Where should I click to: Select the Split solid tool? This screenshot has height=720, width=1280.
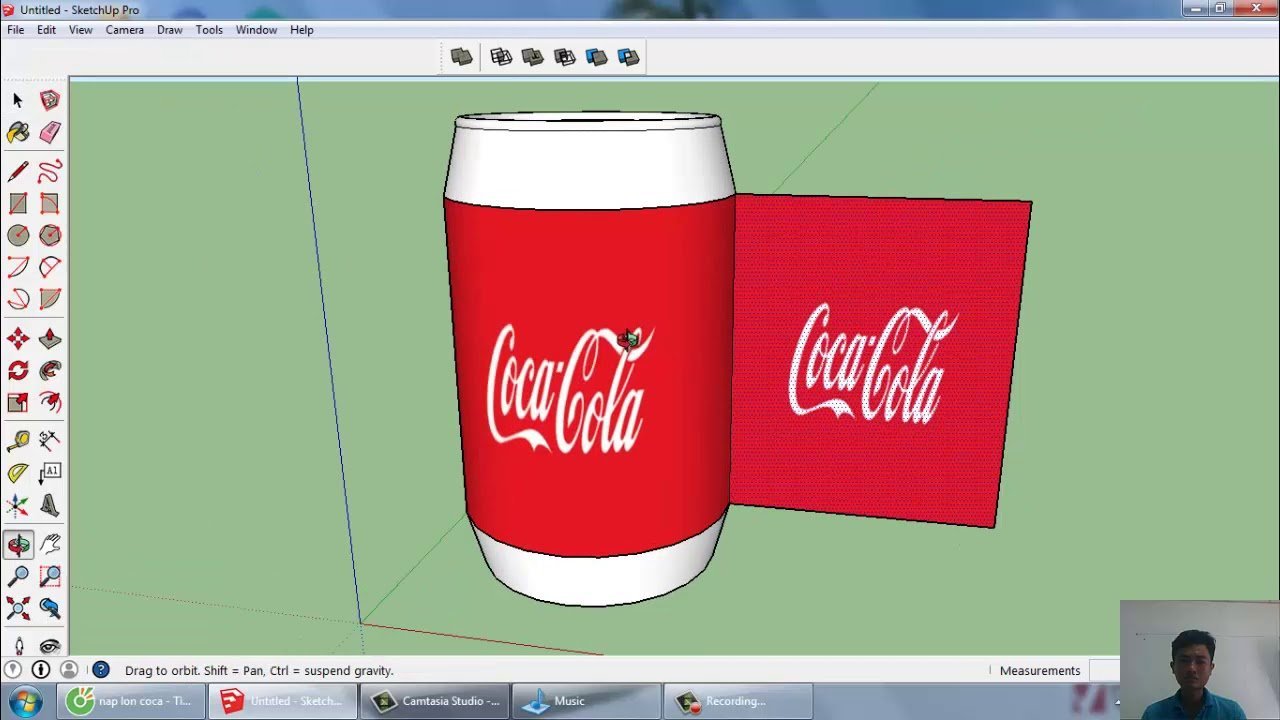629,57
